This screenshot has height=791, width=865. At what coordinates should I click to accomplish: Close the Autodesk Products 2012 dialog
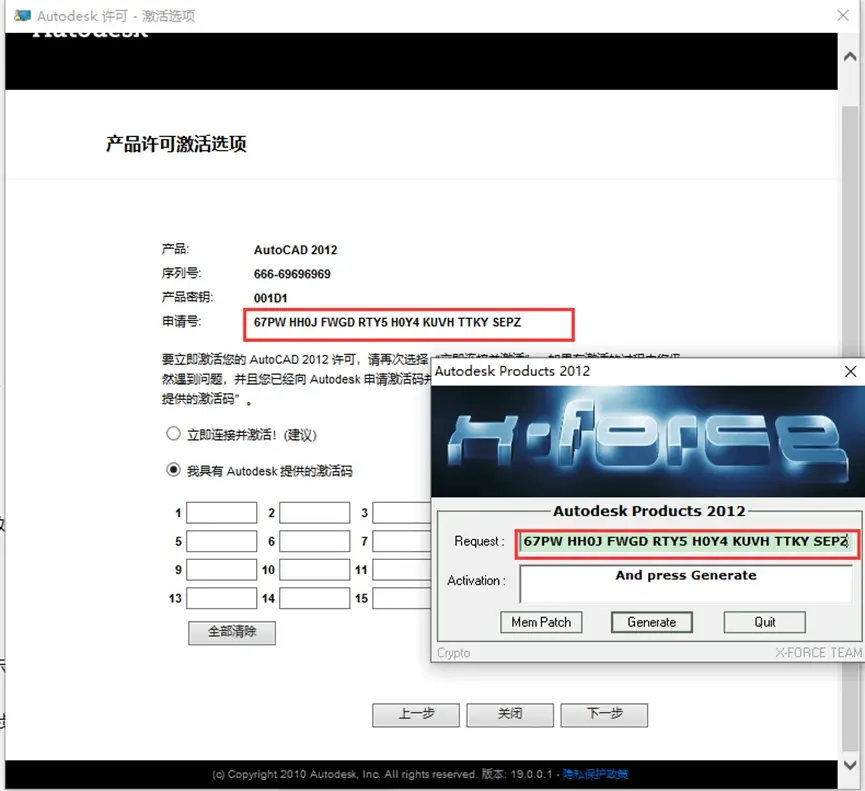tap(850, 371)
